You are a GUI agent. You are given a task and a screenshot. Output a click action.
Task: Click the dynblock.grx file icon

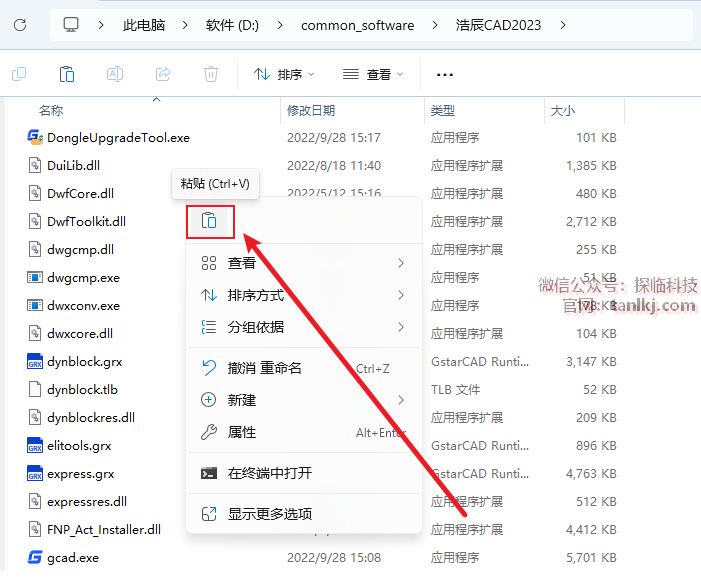35,361
